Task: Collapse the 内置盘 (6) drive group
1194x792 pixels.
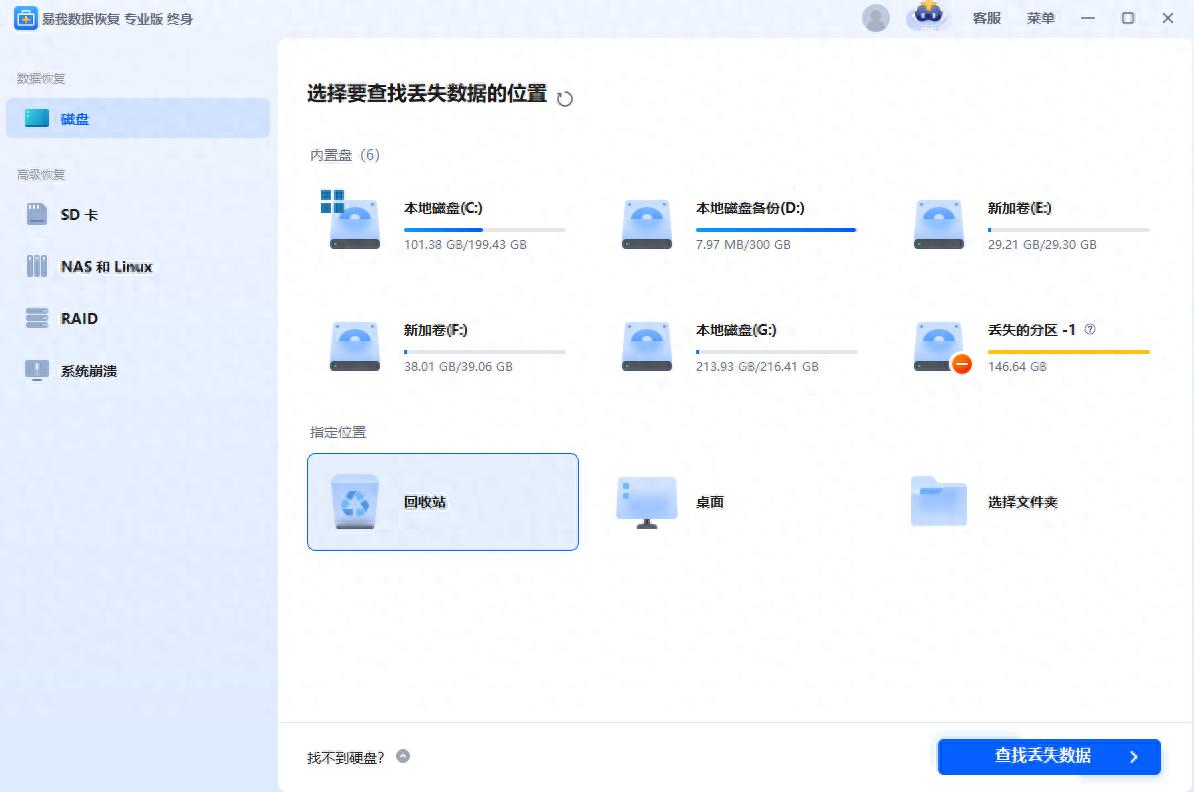Action: pos(344,155)
